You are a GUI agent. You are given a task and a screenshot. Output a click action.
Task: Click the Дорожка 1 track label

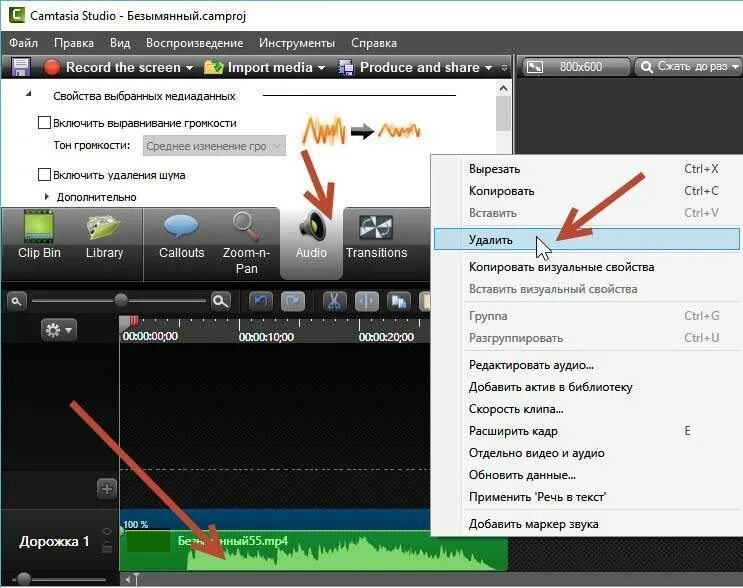(54, 541)
